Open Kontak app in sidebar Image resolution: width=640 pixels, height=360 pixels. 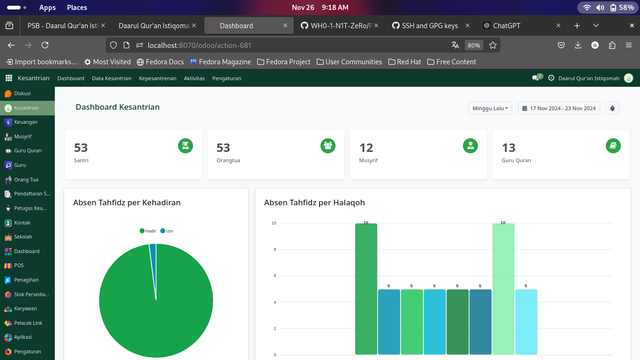click(27, 222)
